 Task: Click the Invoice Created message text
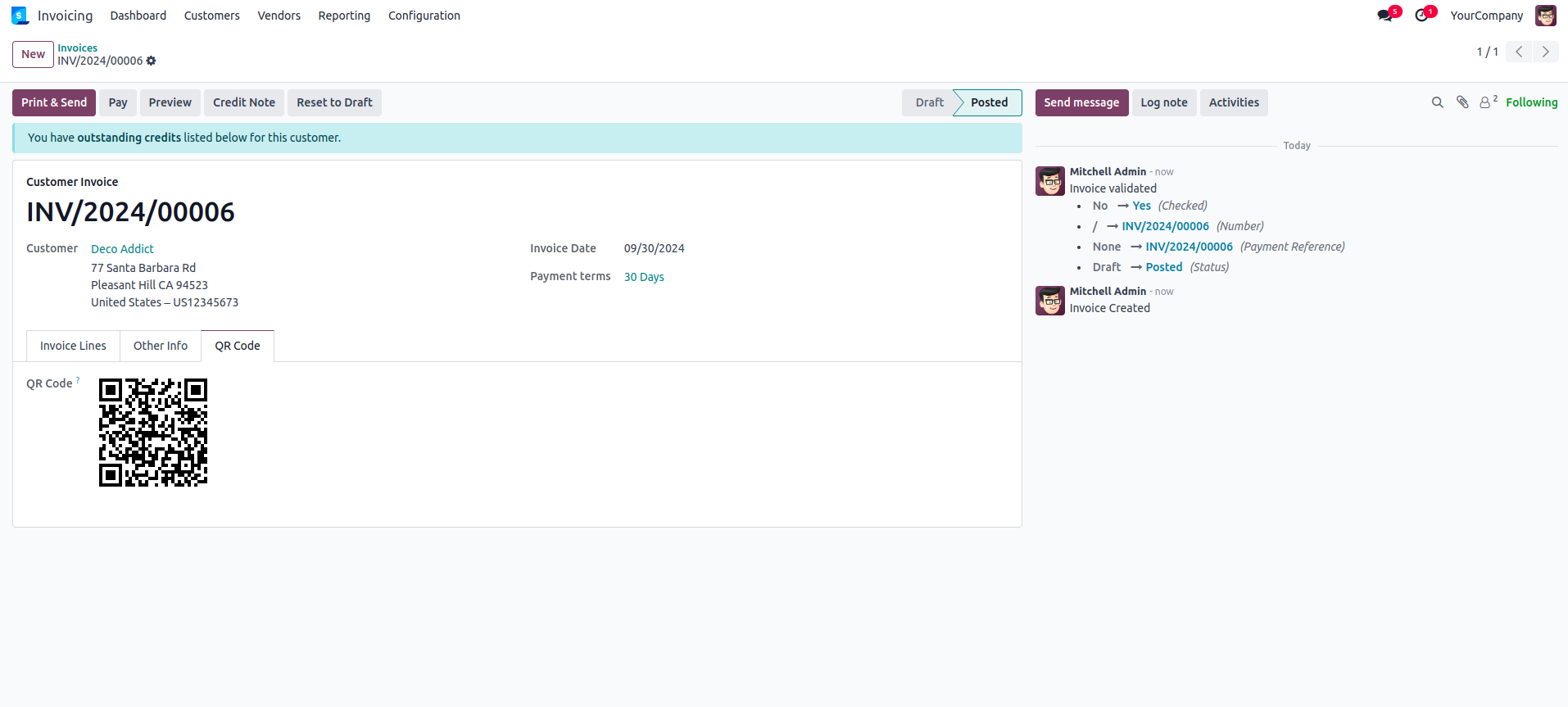point(1110,308)
